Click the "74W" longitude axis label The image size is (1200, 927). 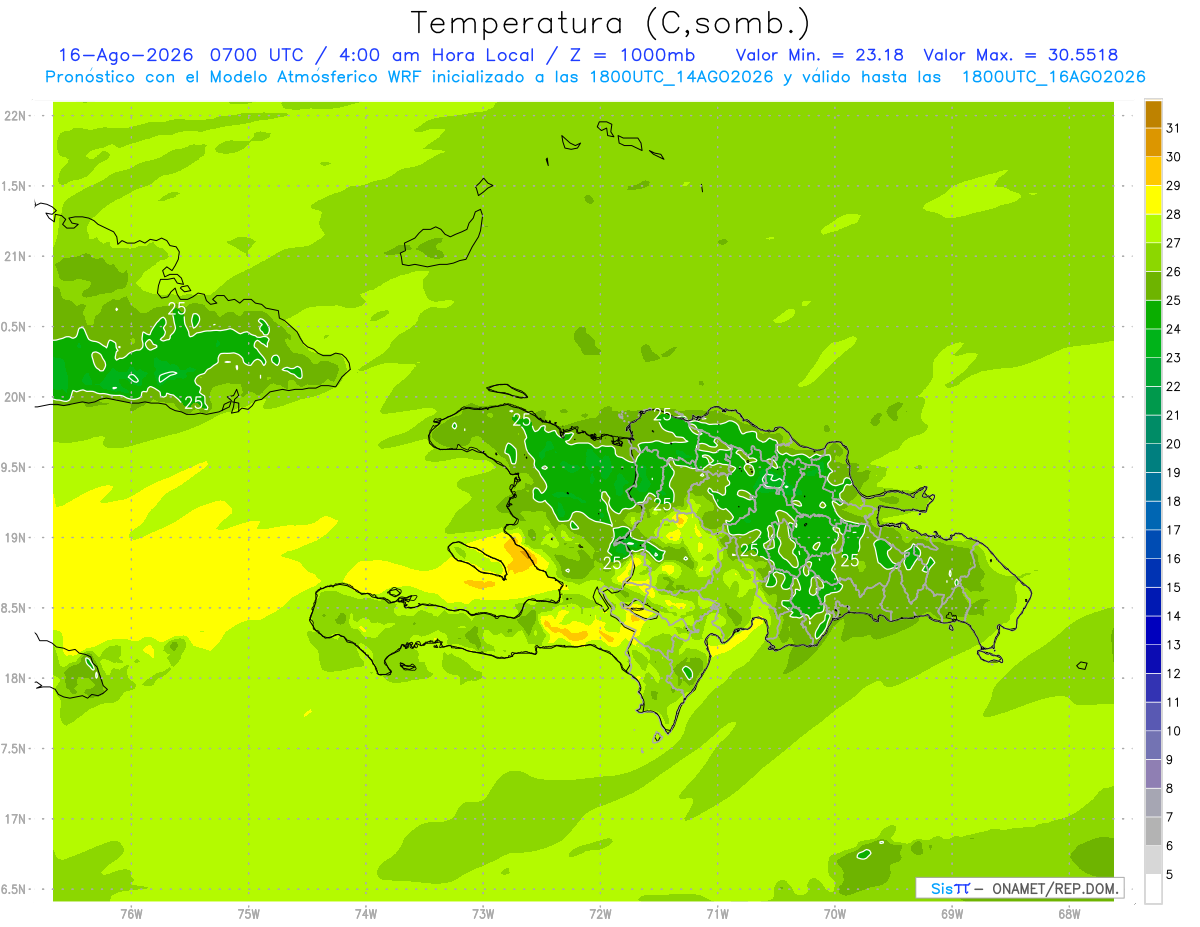click(366, 914)
